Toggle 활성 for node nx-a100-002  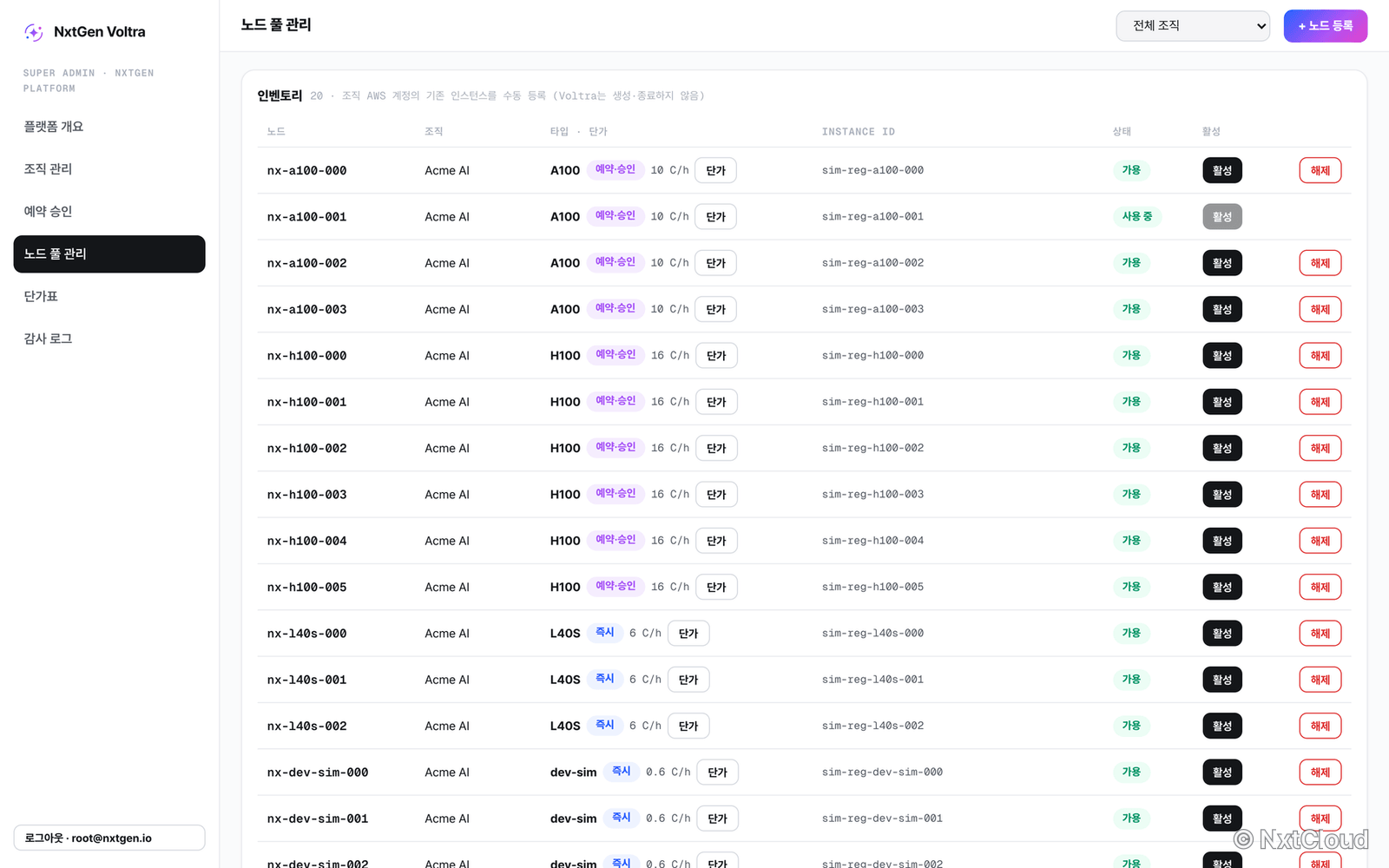(1221, 263)
